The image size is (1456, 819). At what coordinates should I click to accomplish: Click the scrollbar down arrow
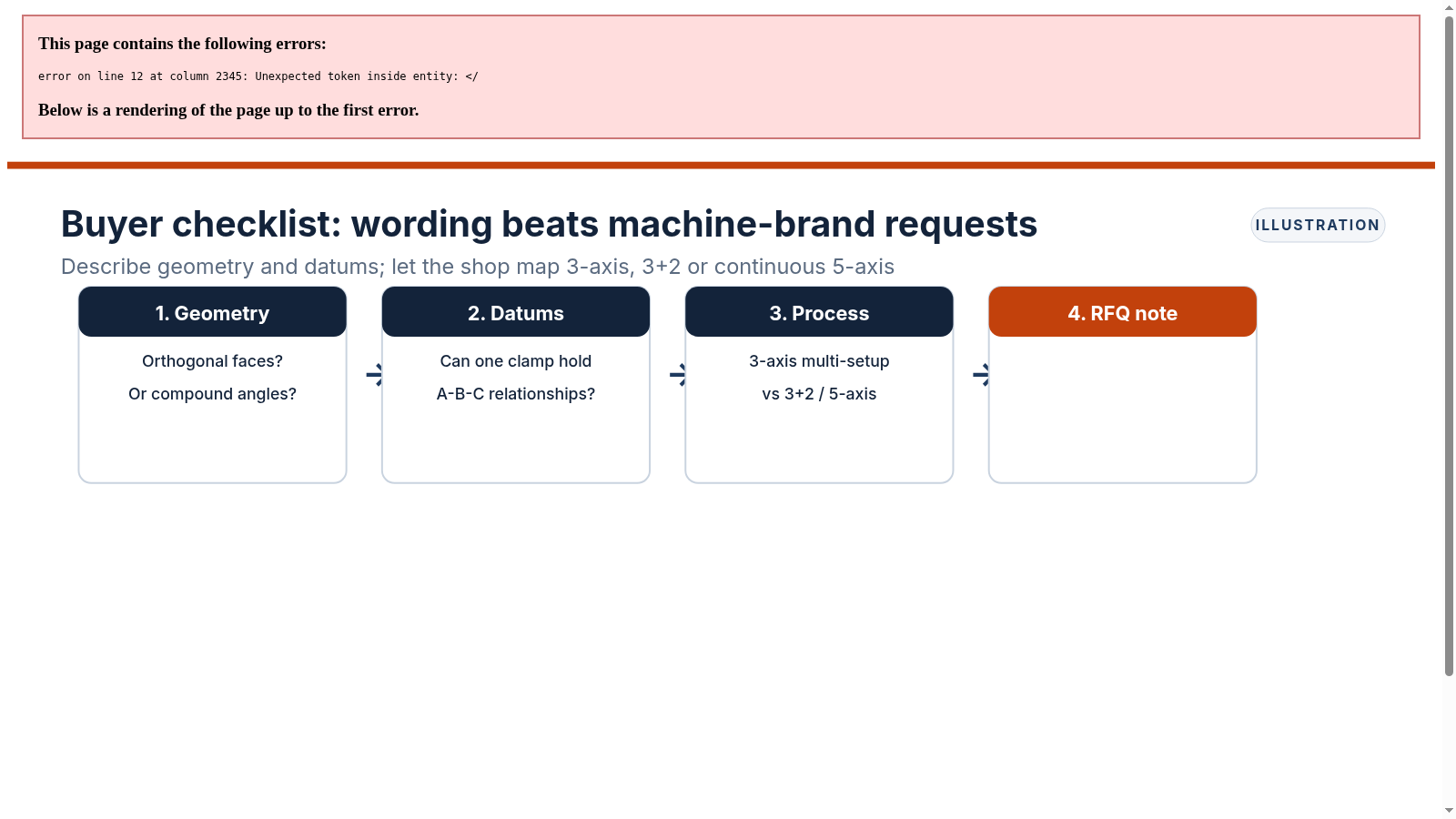click(x=1449, y=811)
